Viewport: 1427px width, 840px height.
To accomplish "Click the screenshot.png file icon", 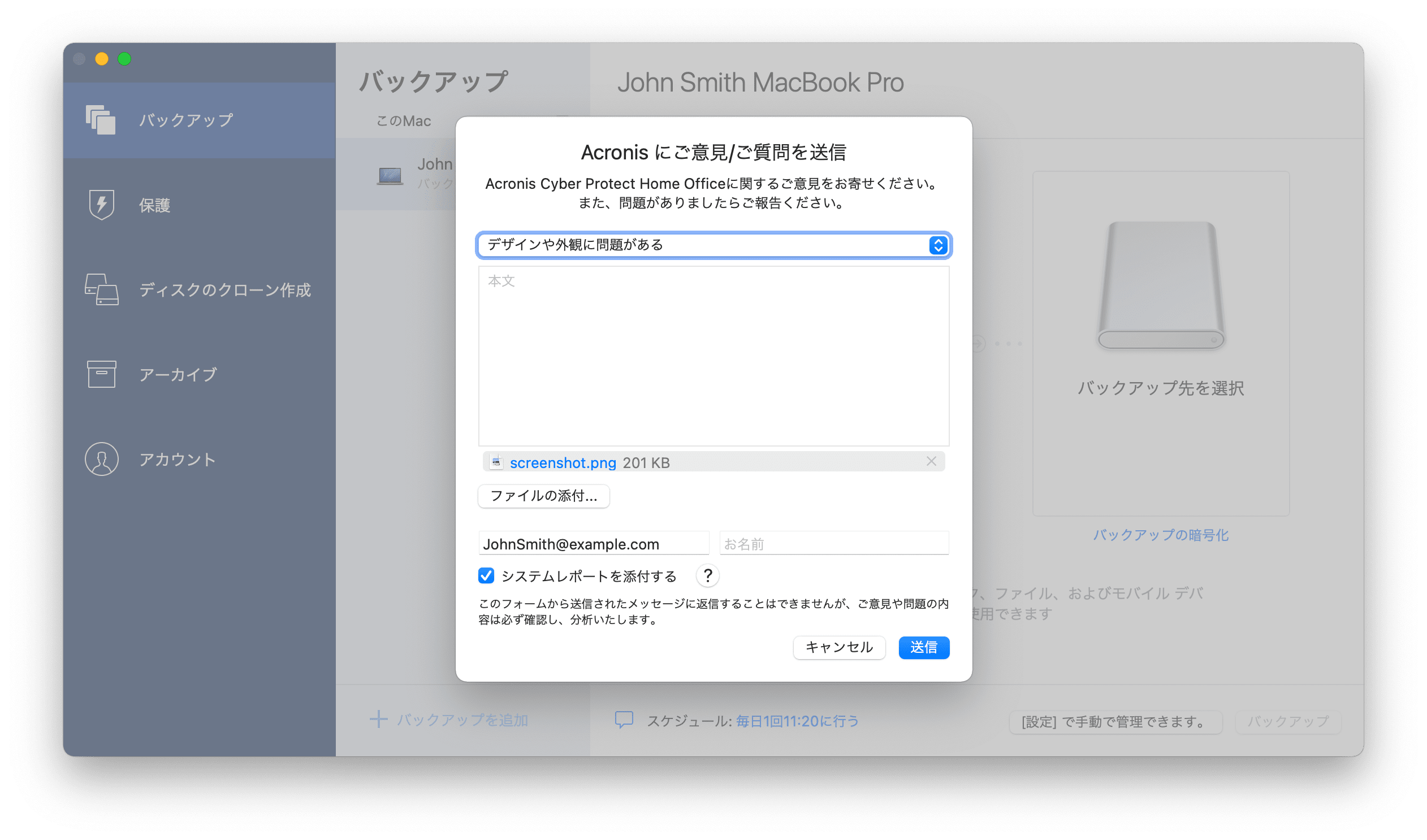I will tap(496, 462).
